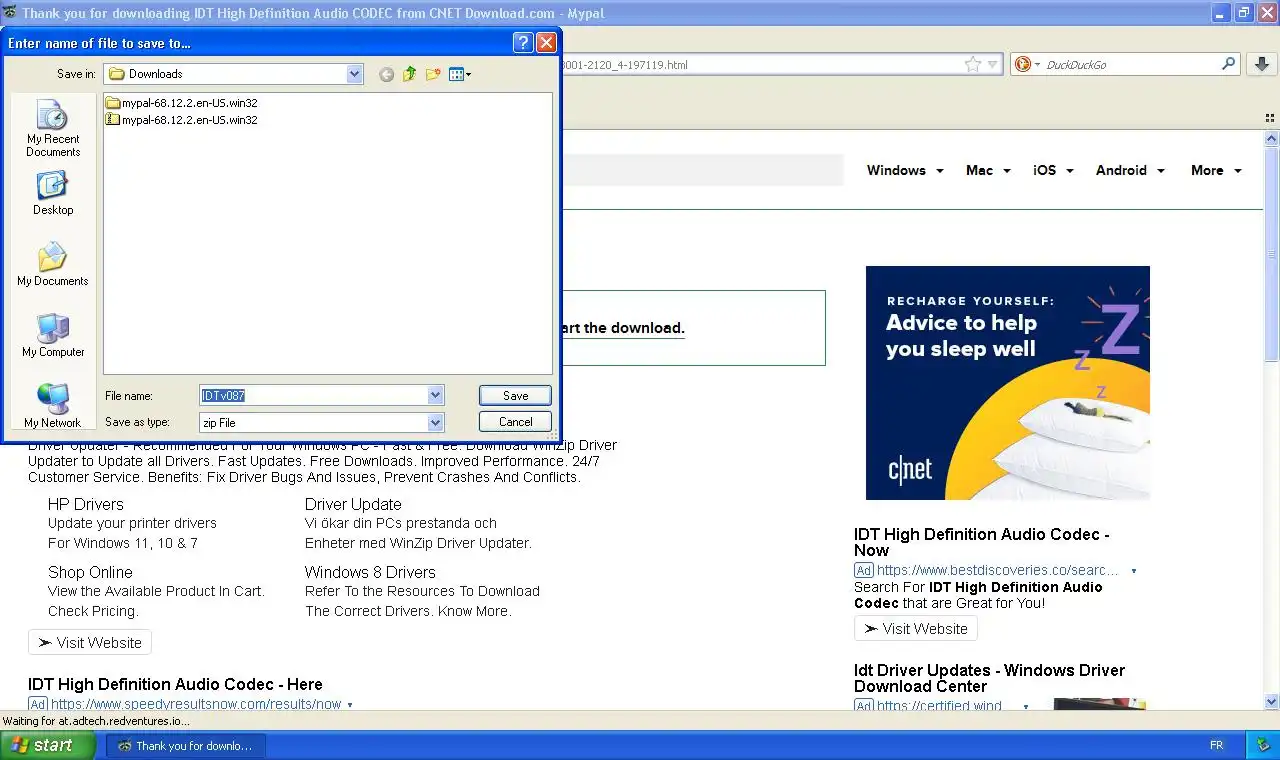Open the Windows 8 Drivers ad link
Image resolution: width=1280 pixels, height=760 pixels.
click(x=370, y=572)
